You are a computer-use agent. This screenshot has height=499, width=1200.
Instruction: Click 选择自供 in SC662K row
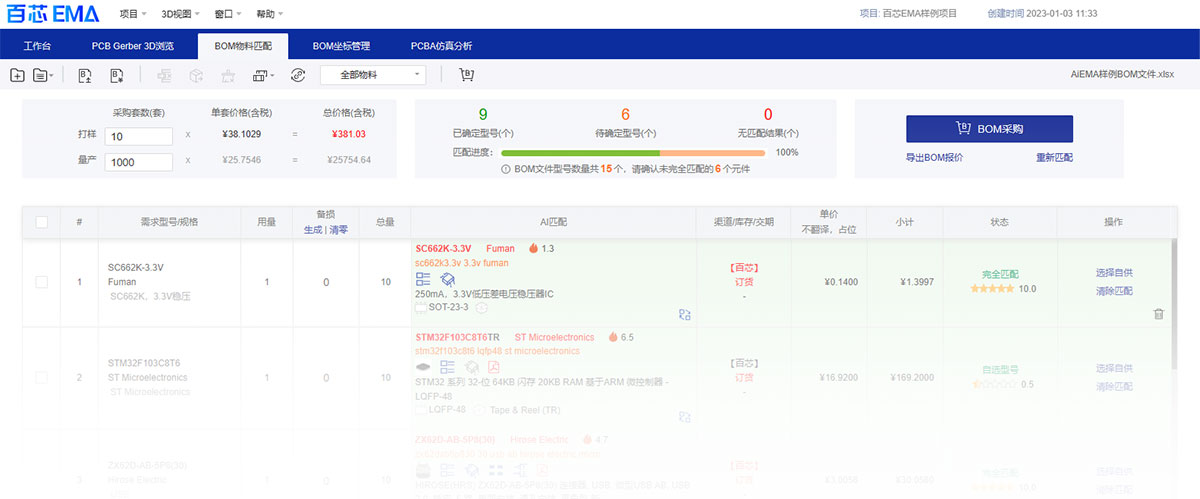click(x=1114, y=273)
